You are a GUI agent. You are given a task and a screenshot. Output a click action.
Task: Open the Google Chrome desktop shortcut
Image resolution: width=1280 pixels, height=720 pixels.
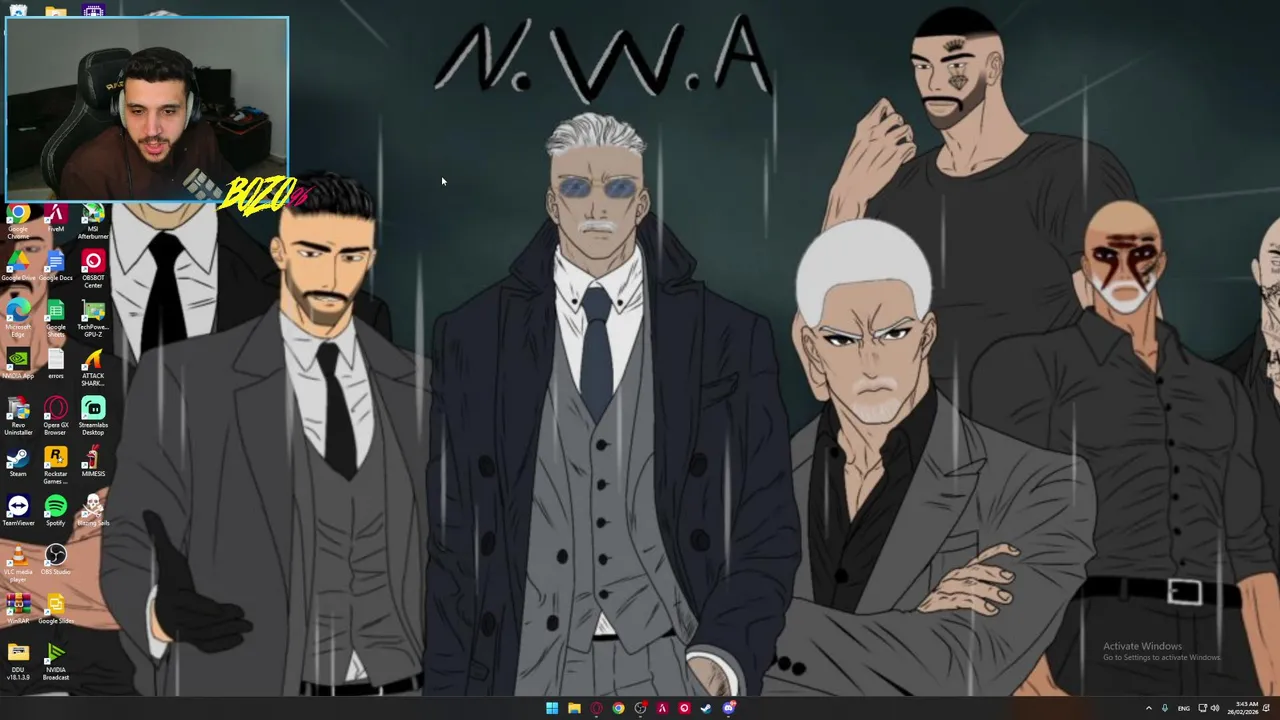(18, 220)
